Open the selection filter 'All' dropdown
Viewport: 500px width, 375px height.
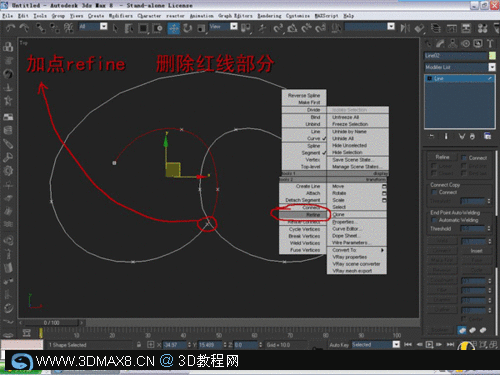pyautogui.click(x=104, y=26)
